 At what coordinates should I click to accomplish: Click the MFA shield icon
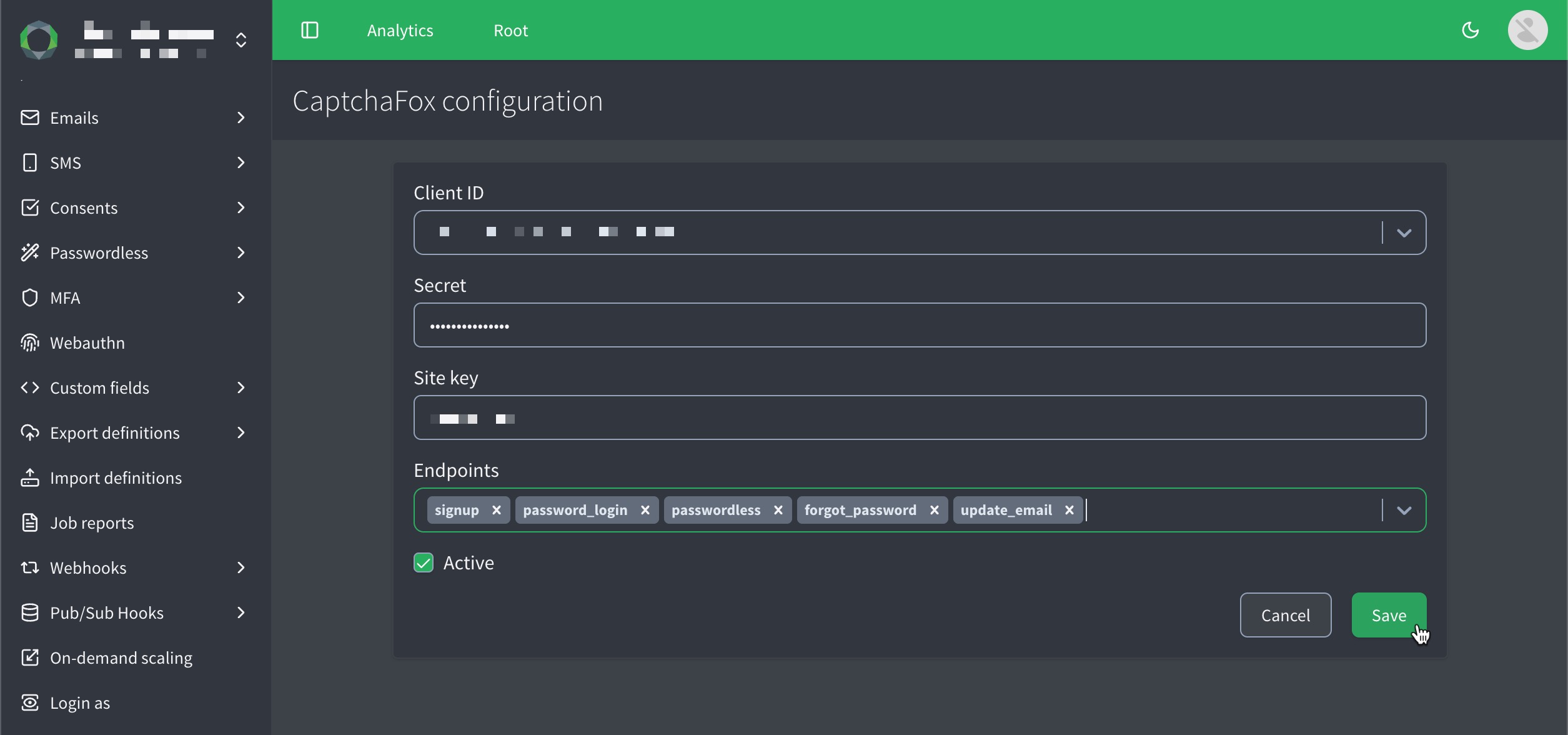pos(30,297)
